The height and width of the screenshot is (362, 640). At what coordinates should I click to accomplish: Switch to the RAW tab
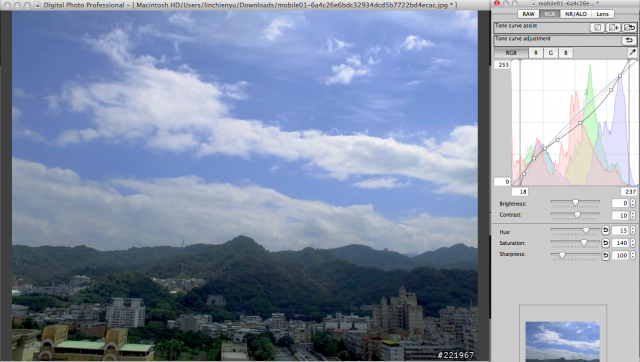(x=528, y=14)
